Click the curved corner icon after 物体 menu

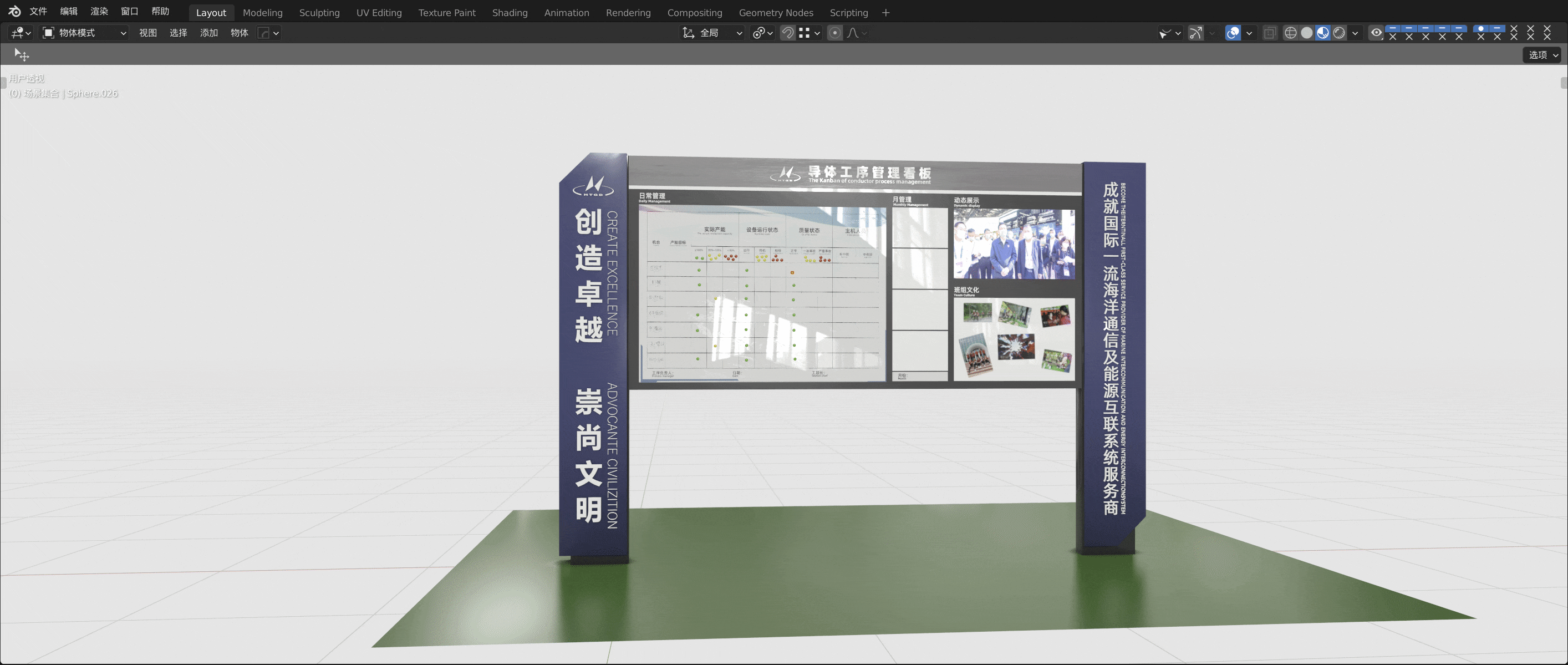coord(263,33)
